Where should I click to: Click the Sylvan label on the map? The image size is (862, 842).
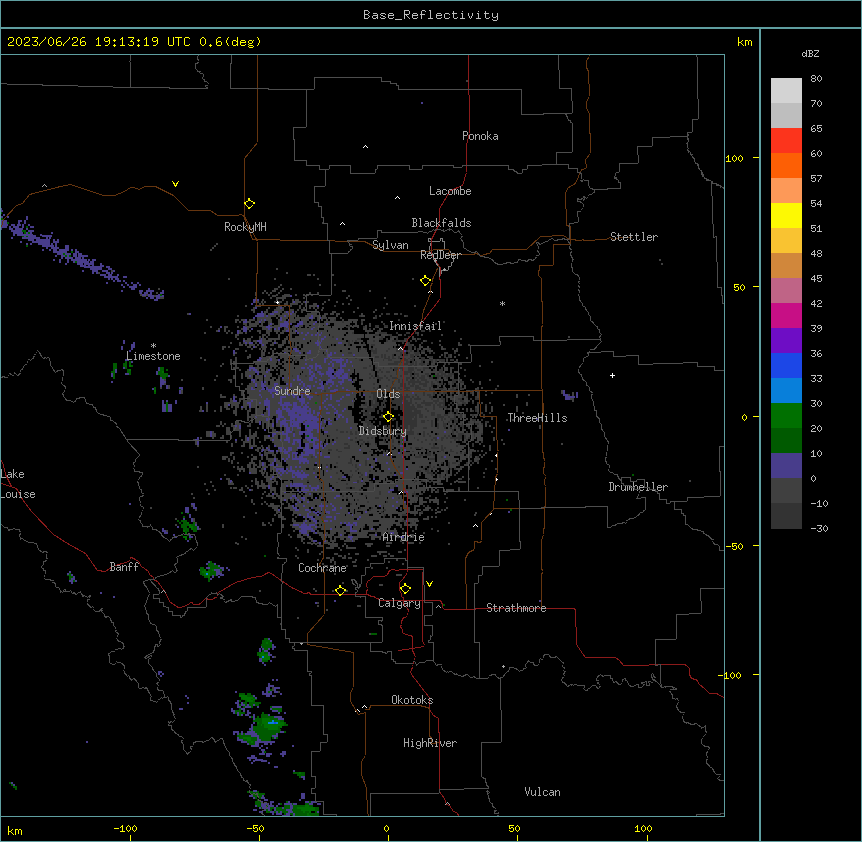390,245
